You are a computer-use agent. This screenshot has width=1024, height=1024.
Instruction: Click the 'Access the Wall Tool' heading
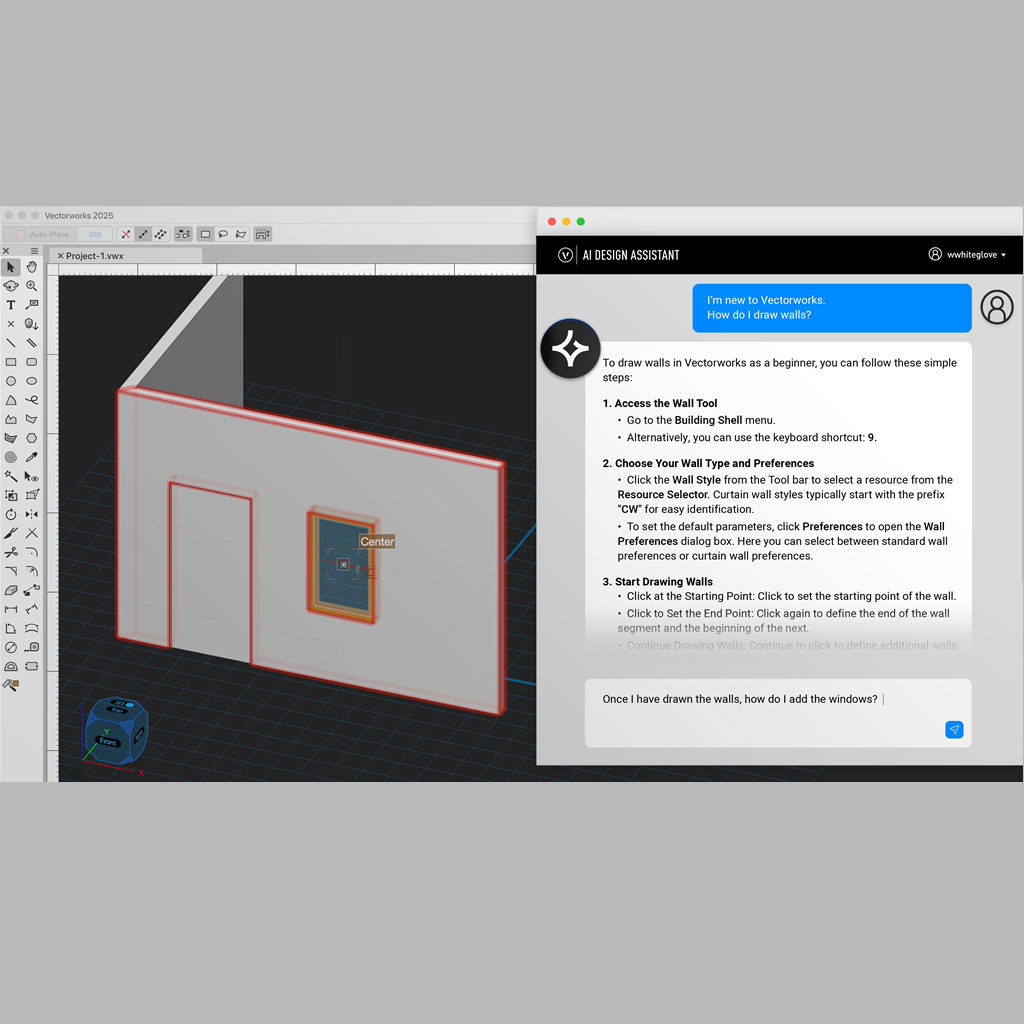[x=660, y=404]
